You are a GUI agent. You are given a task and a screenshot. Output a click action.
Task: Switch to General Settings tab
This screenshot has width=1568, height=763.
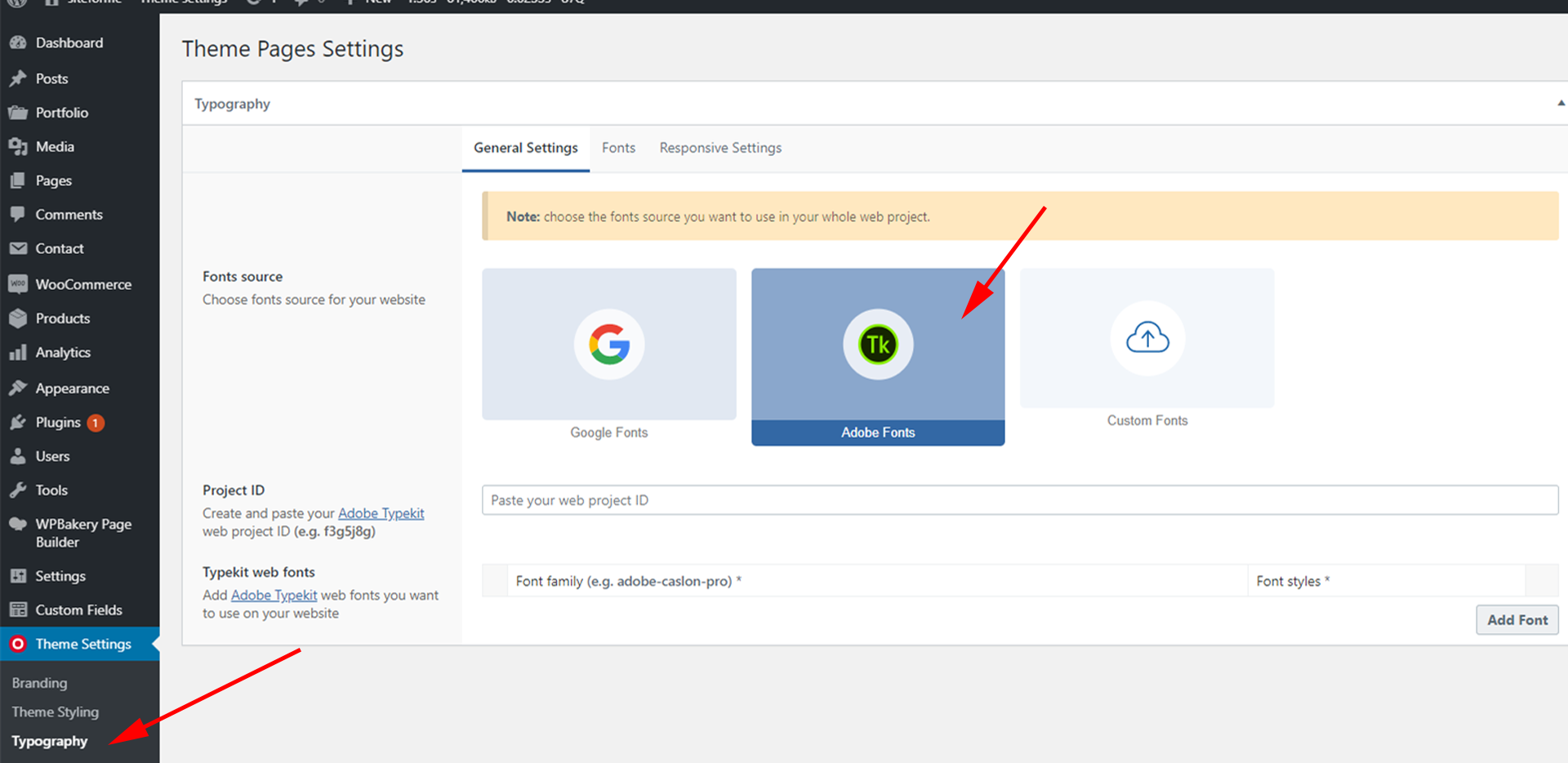tap(526, 148)
